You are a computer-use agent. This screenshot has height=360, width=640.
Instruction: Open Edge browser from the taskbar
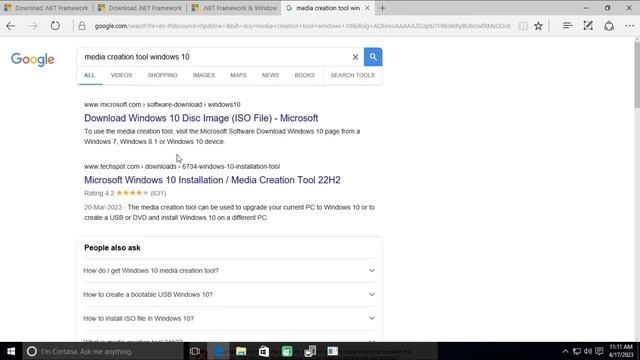tap(219, 351)
